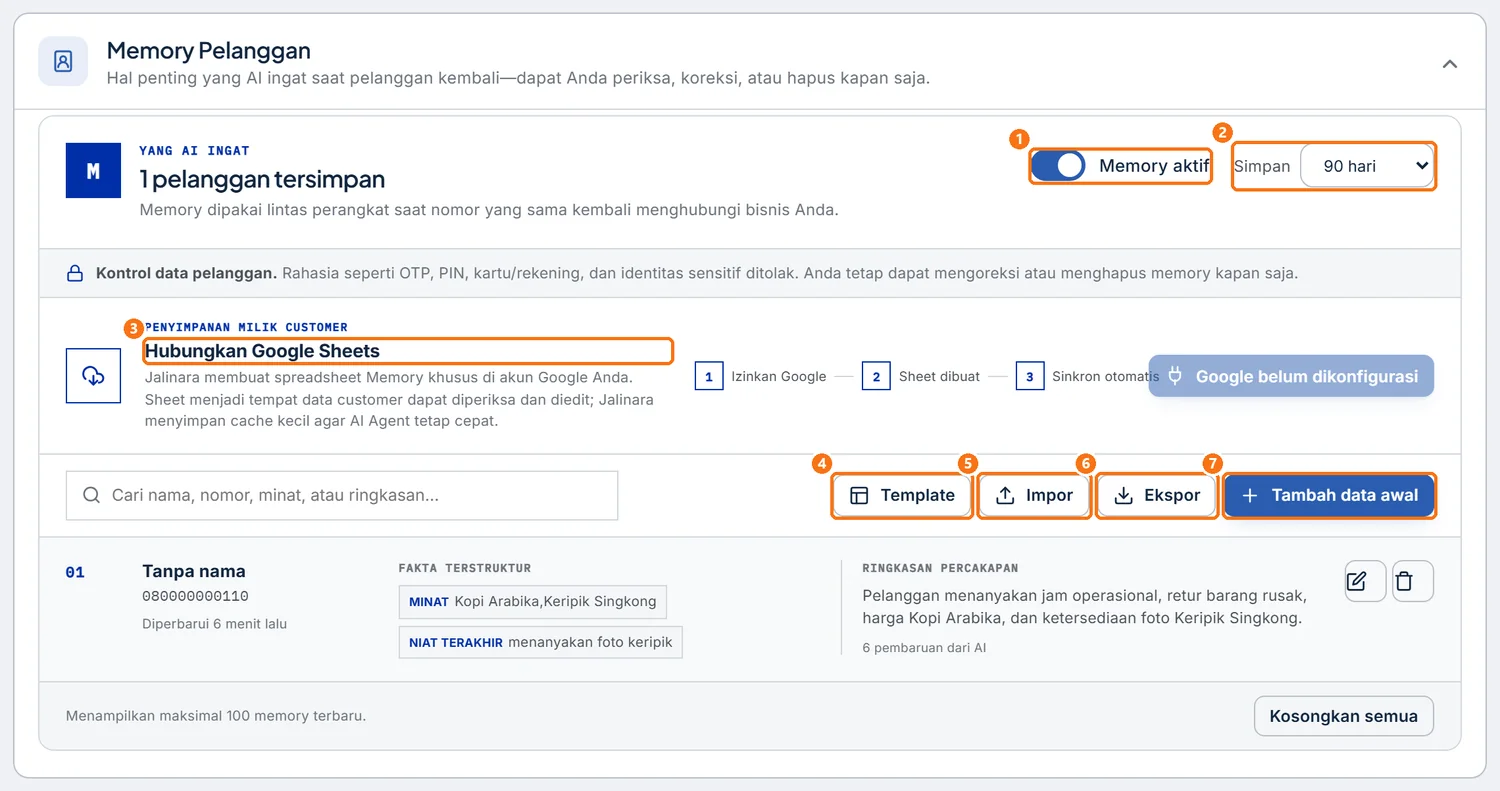Toggle the Memory aktif switch
The image size is (1500, 791).
[1058, 166]
